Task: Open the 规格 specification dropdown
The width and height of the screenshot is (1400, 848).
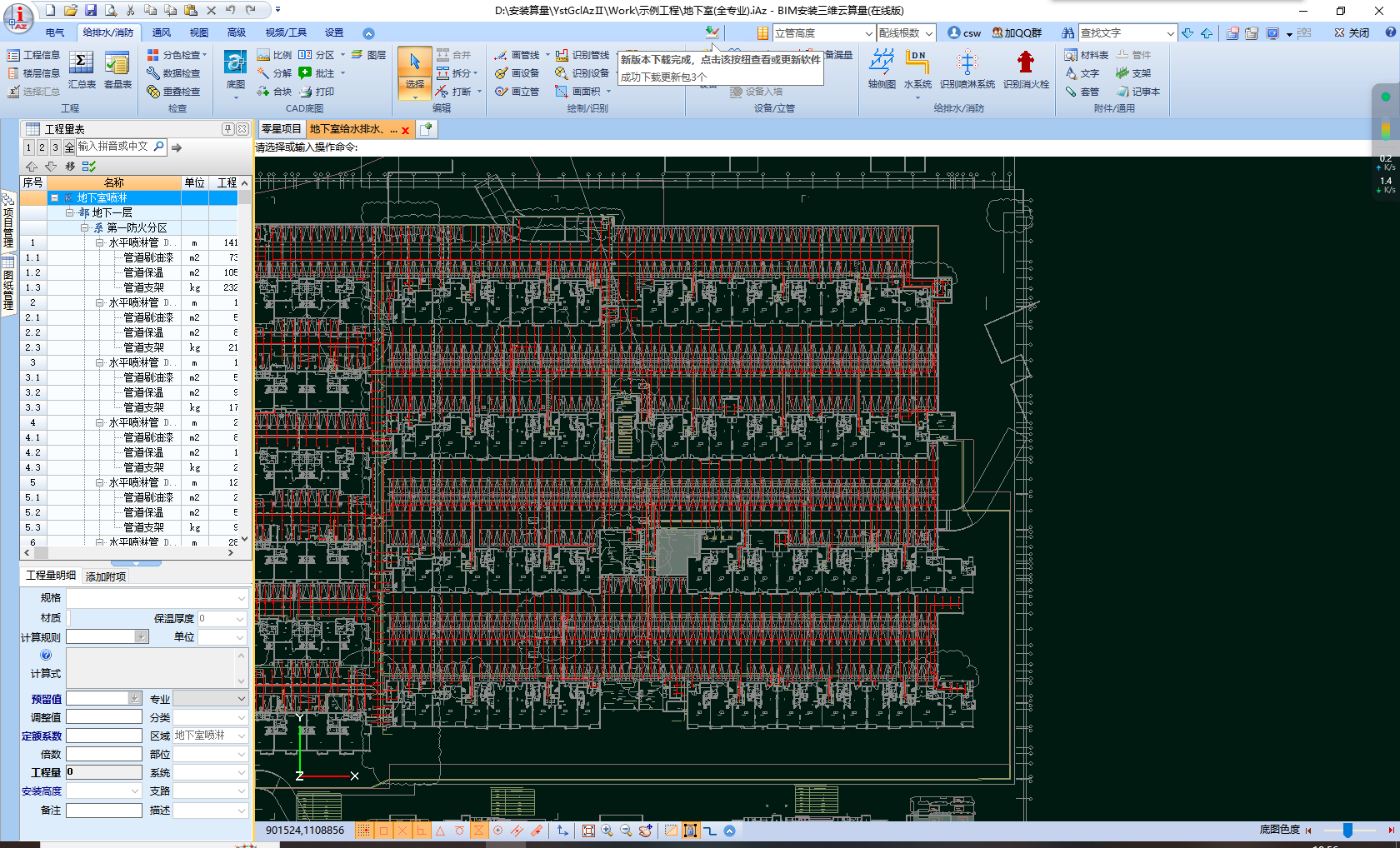Action: pyautogui.click(x=242, y=599)
